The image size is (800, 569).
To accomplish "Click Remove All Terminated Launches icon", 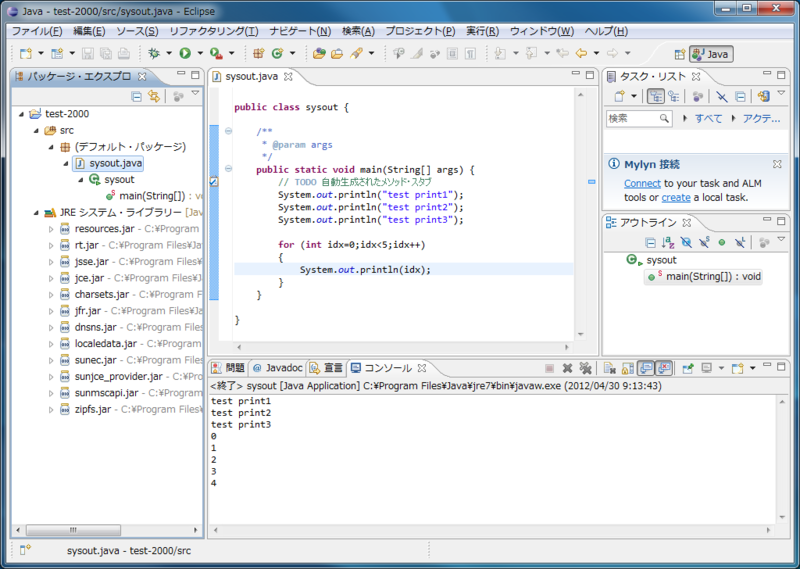I will (x=585, y=368).
